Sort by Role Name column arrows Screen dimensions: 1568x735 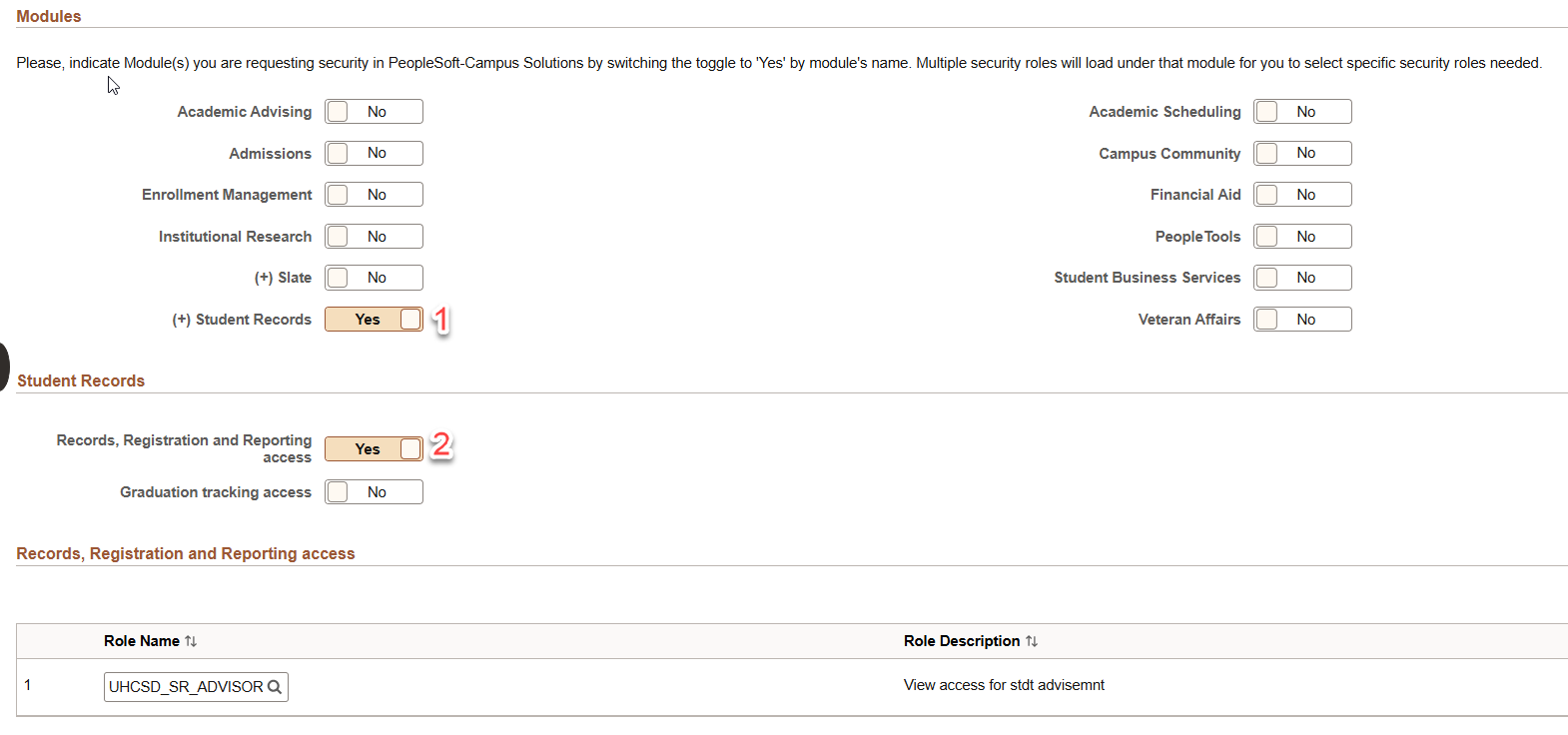coord(191,641)
